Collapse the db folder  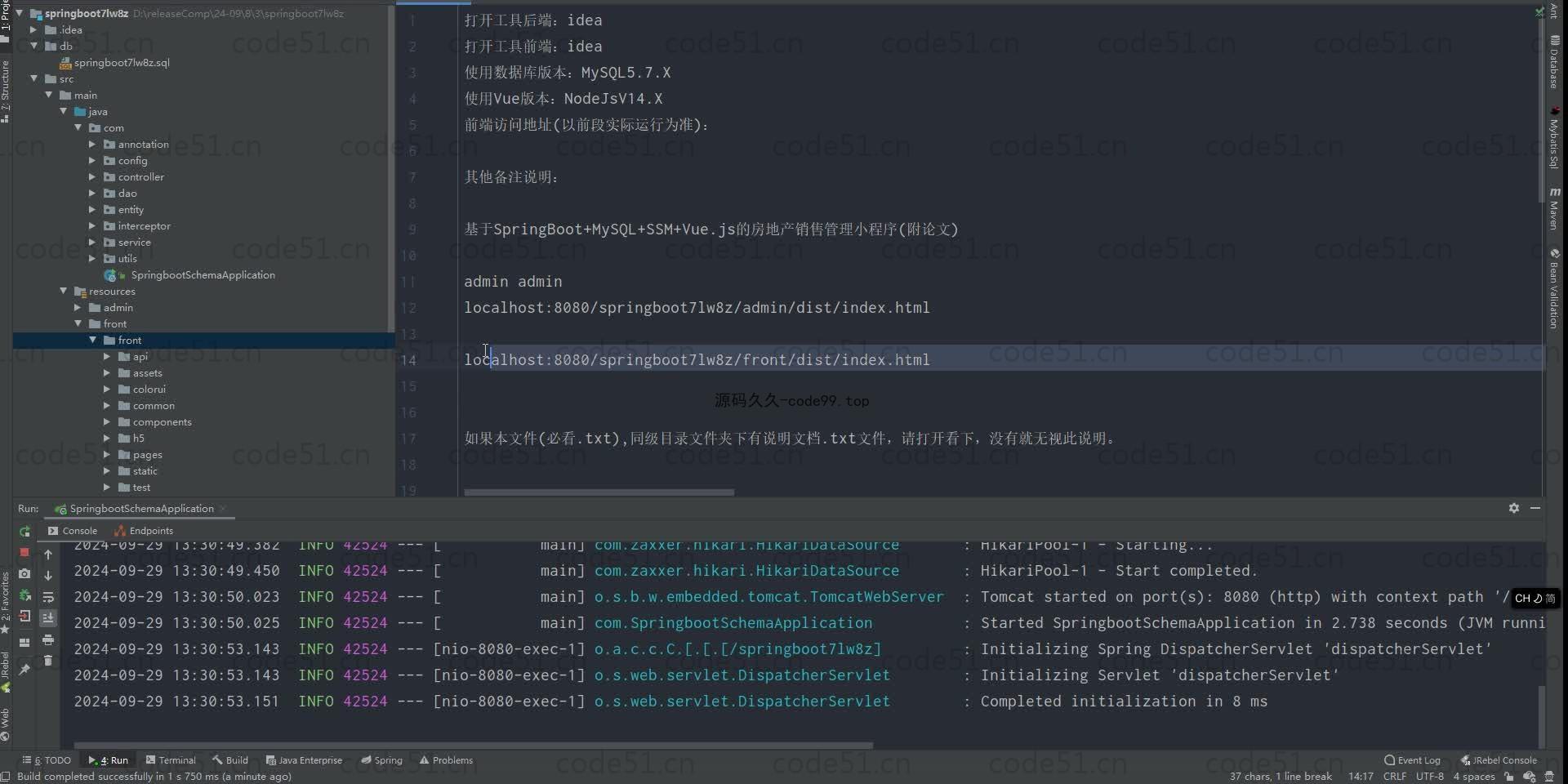[33, 46]
